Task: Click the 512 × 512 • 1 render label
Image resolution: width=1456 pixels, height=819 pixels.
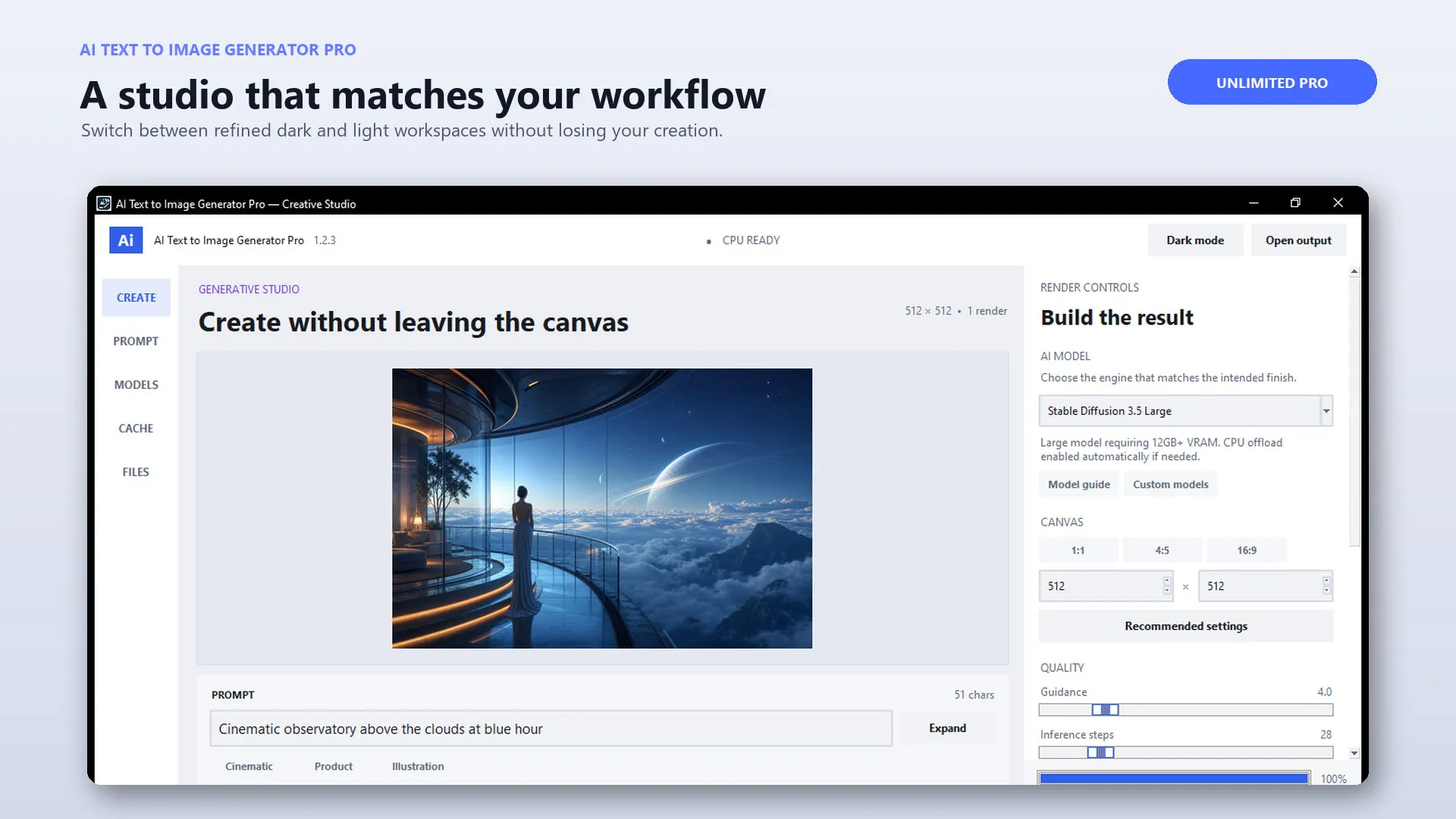Action: [x=955, y=311]
